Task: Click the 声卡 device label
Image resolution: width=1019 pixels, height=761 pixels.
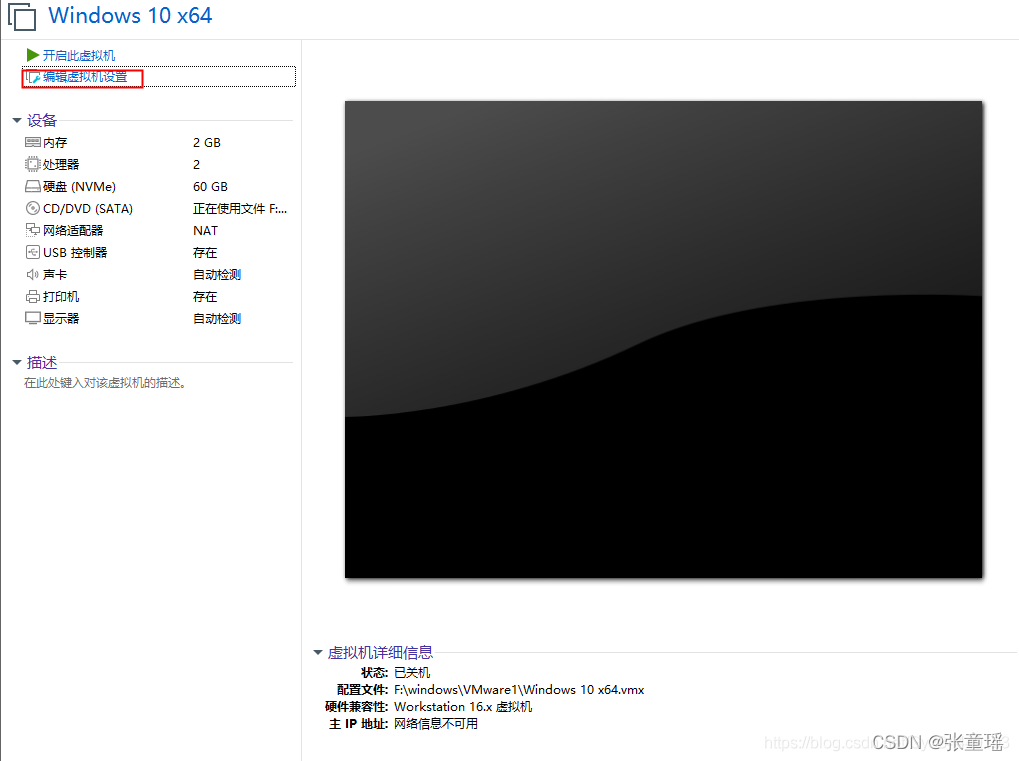Action: click(55, 274)
